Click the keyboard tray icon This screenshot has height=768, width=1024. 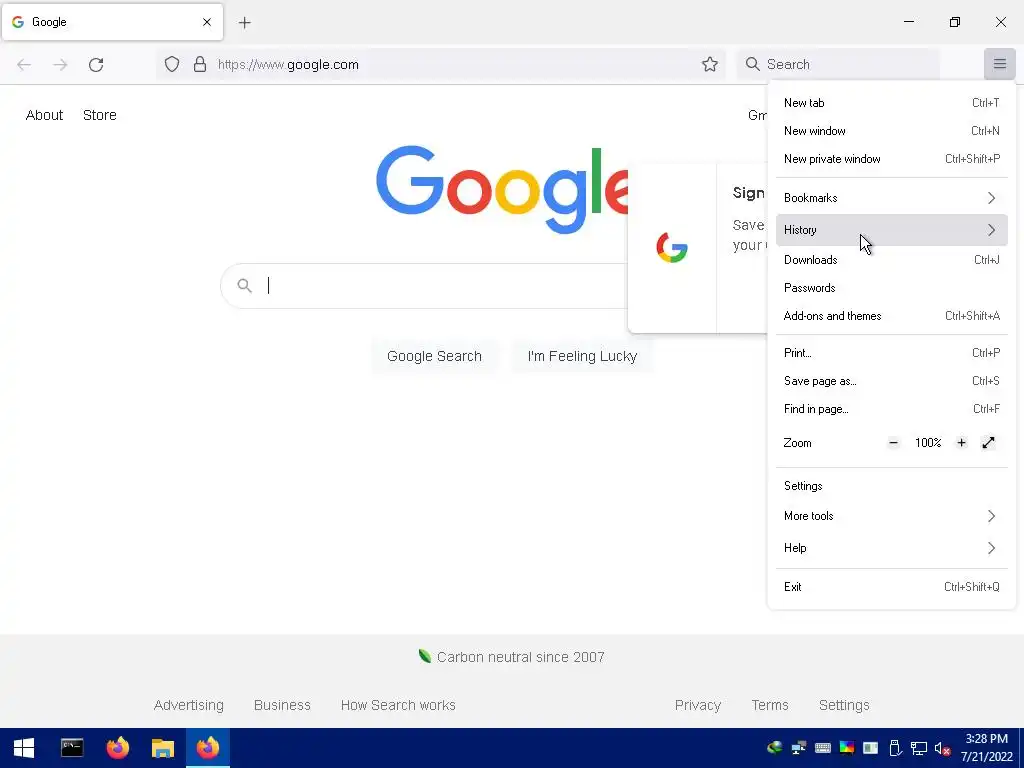click(x=822, y=748)
